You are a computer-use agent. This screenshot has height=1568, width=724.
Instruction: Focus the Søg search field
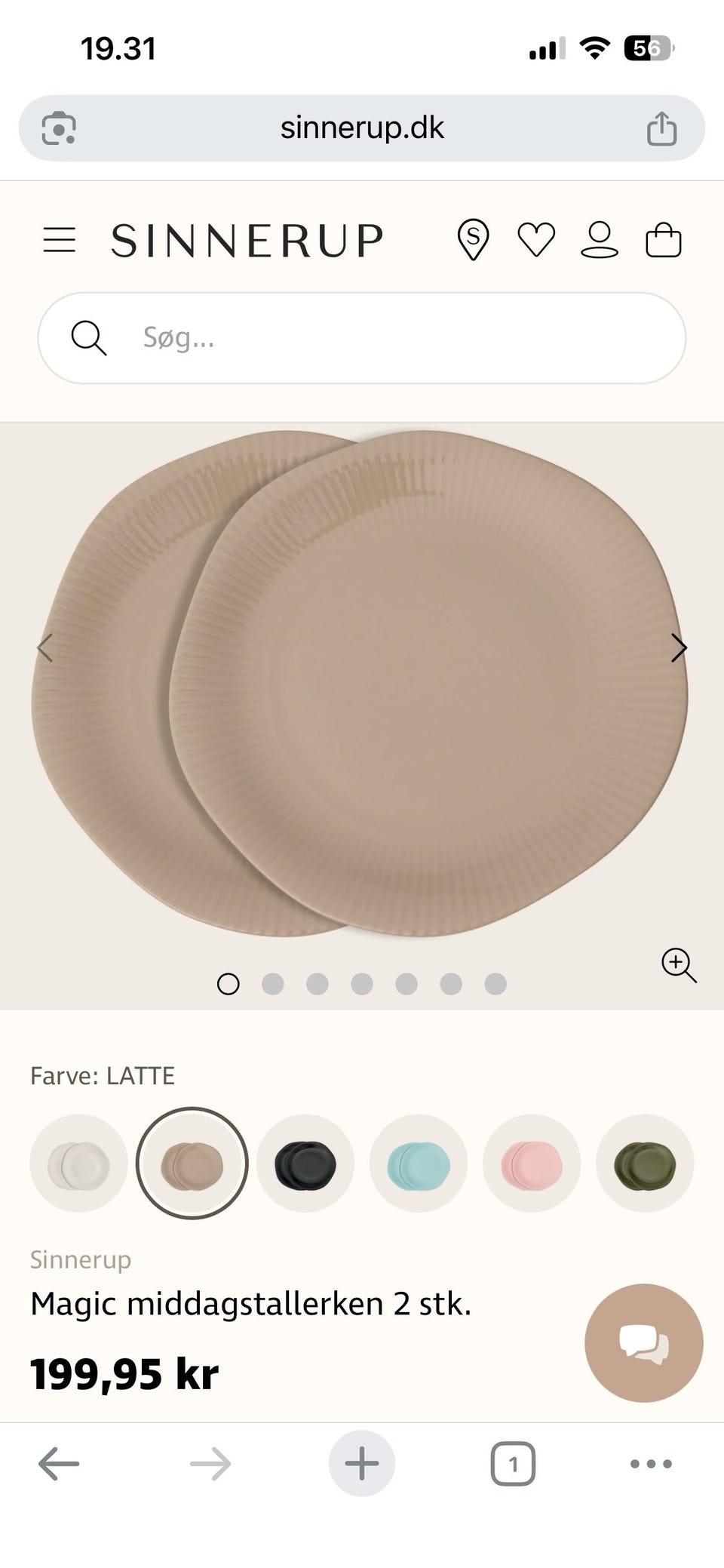pyautogui.click(x=362, y=338)
